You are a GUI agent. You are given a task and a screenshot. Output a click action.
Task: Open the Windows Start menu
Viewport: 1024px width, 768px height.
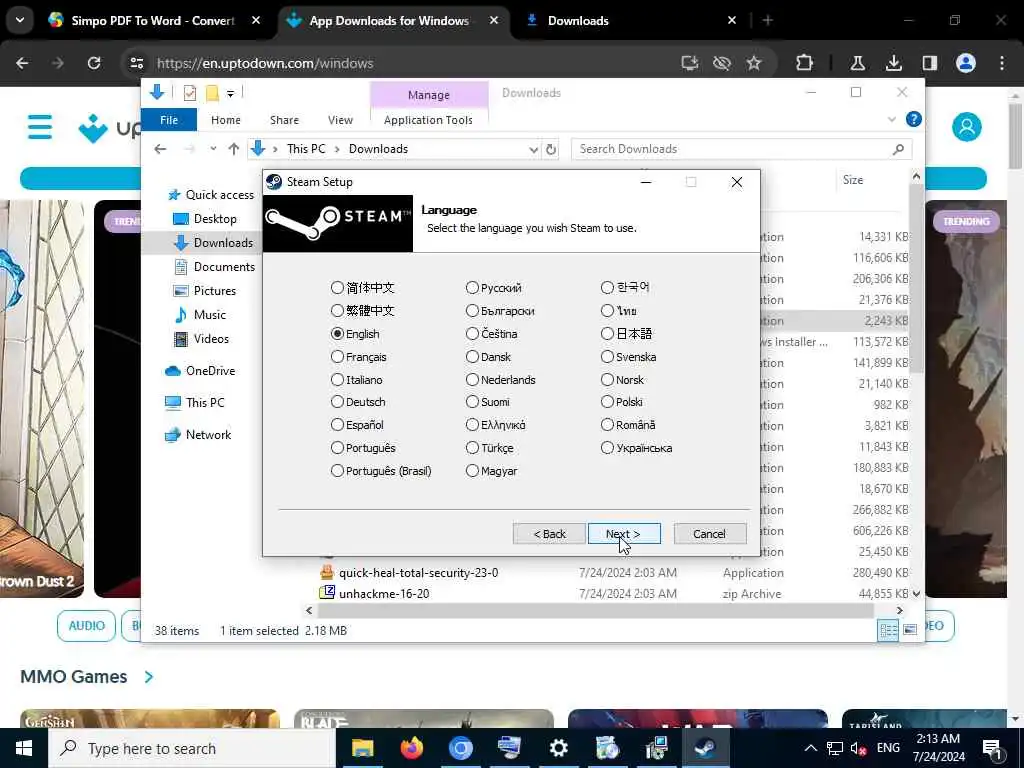[24, 748]
